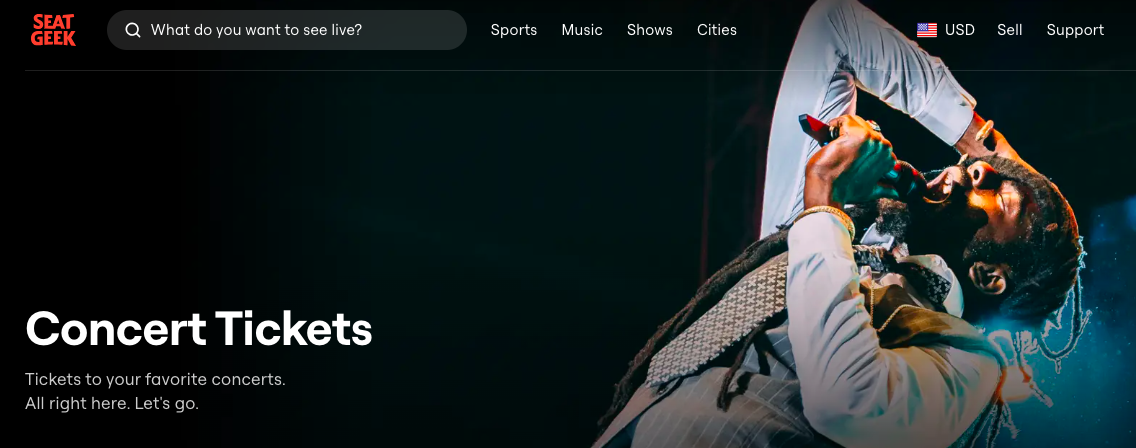Expand the Cities navigation dropdown
This screenshot has width=1136, height=448.
pyautogui.click(x=717, y=30)
